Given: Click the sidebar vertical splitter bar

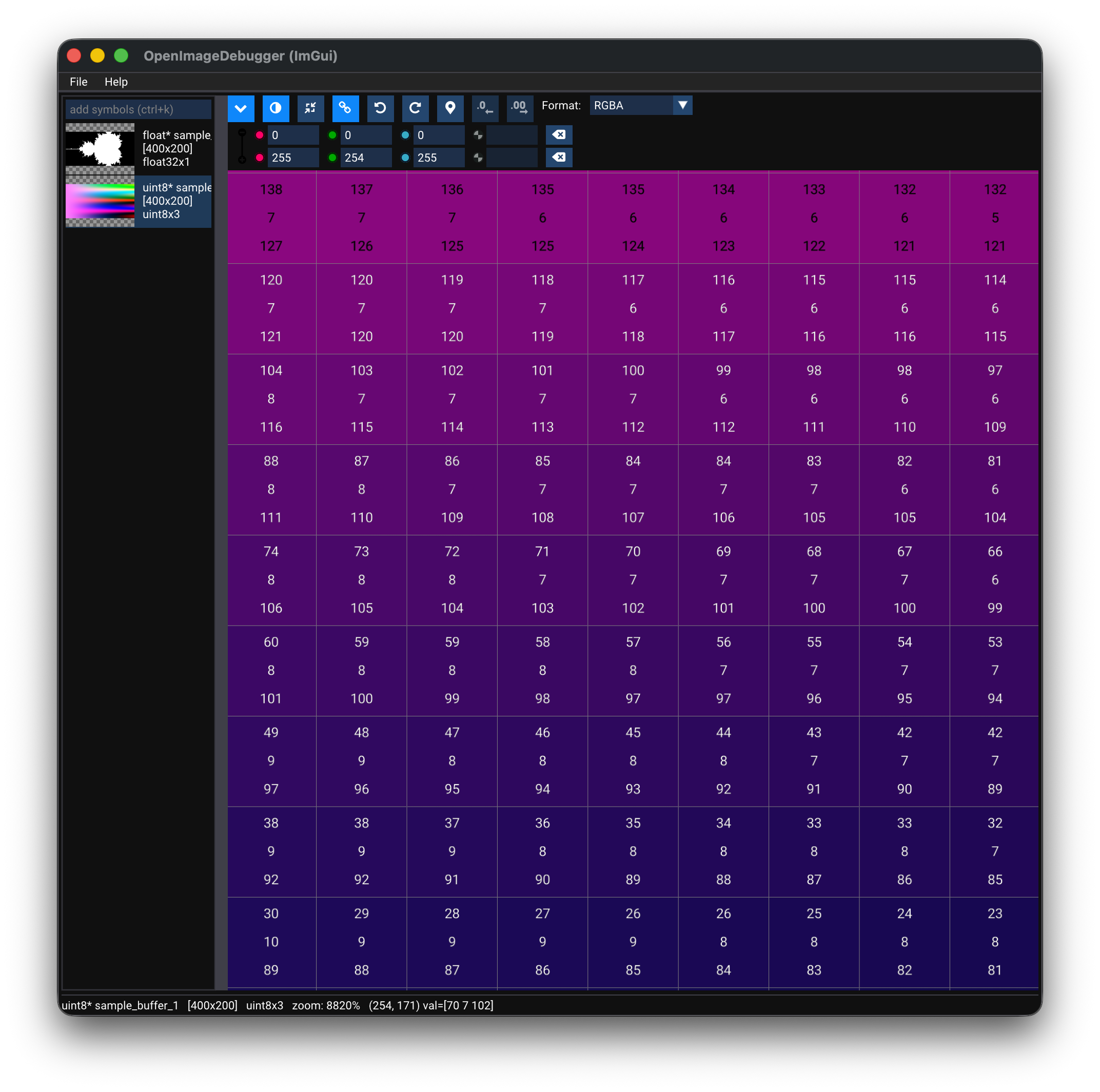Looking at the screenshot, I should (221, 542).
